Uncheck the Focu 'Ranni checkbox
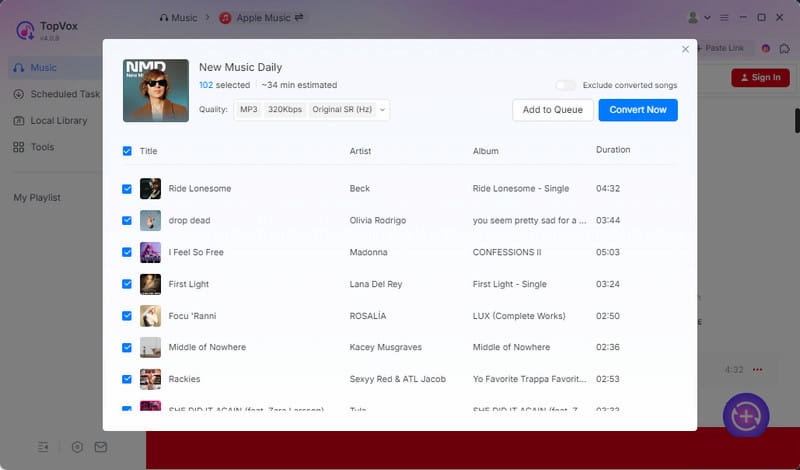Image resolution: width=800 pixels, height=470 pixels. pos(127,316)
